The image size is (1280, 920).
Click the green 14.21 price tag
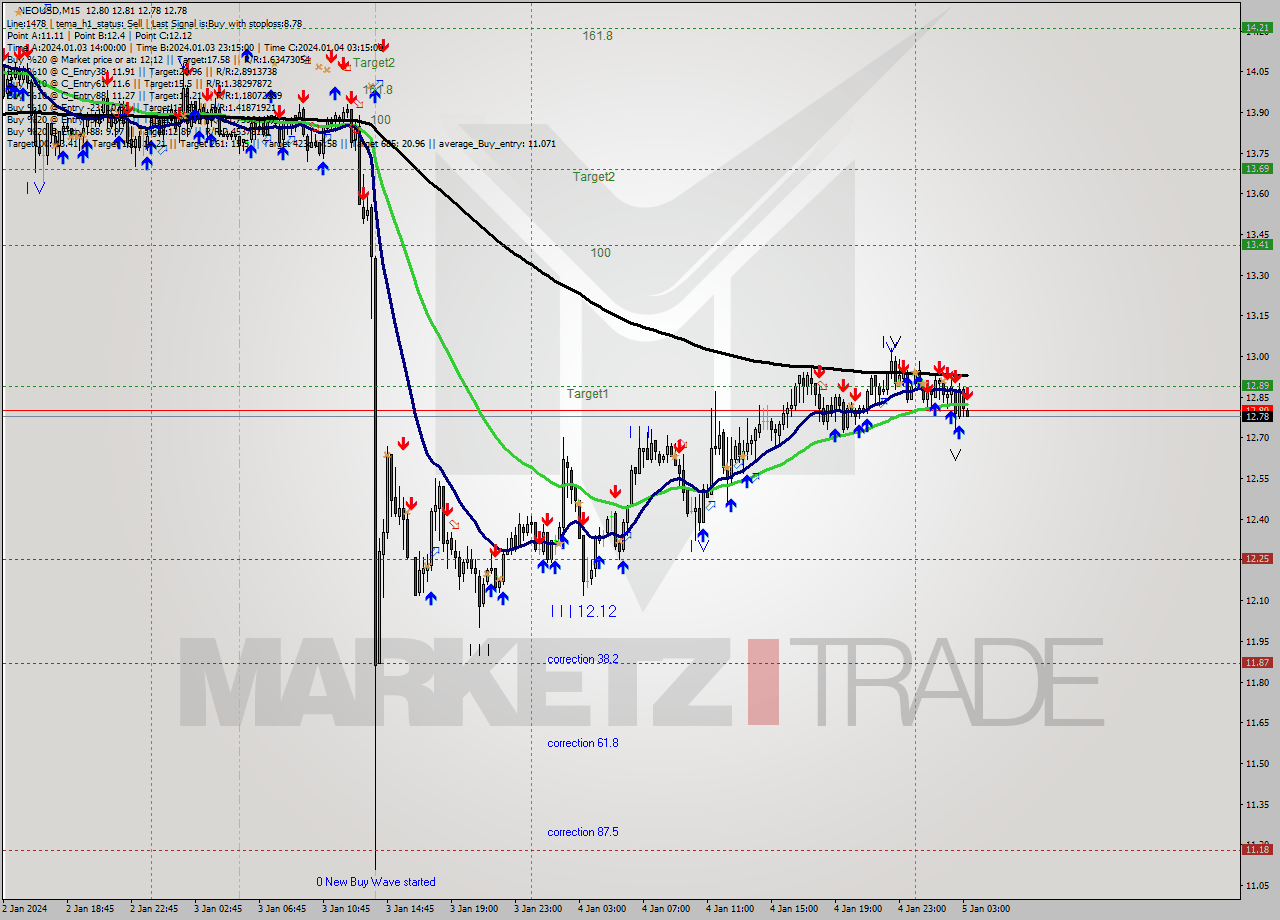click(1256, 28)
